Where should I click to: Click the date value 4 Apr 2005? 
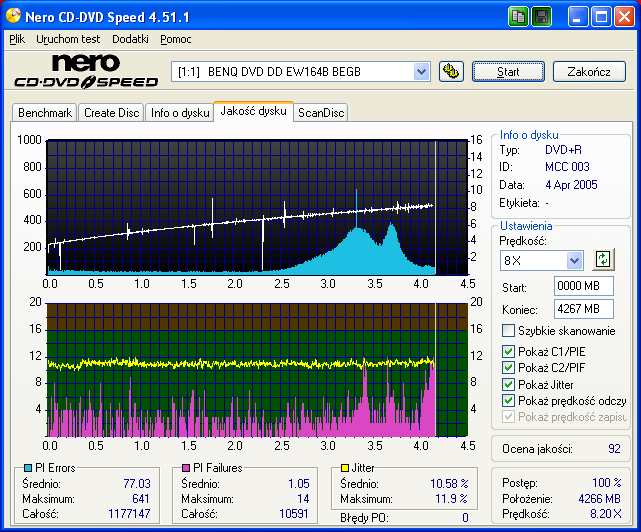pyautogui.click(x=571, y=185)
